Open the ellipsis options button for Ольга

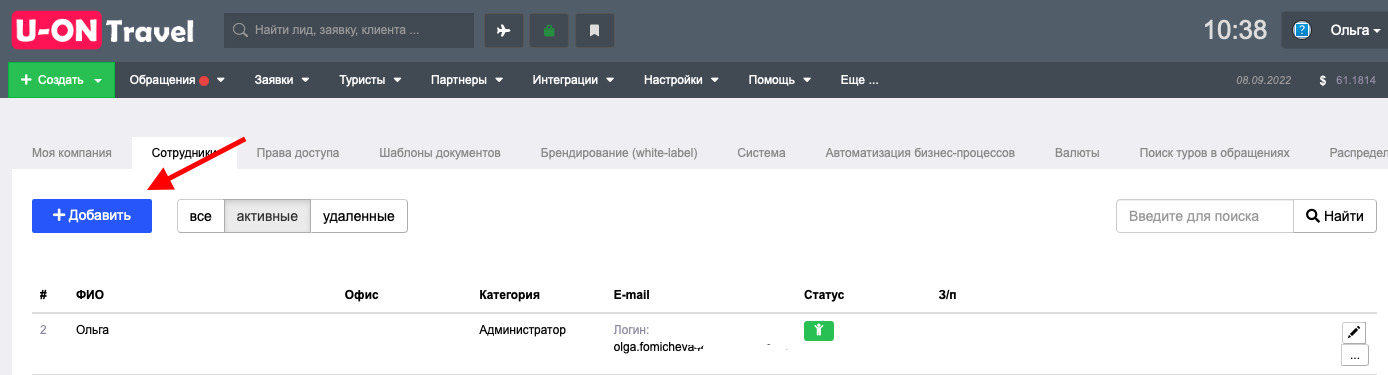click(x=1355, y=356)
